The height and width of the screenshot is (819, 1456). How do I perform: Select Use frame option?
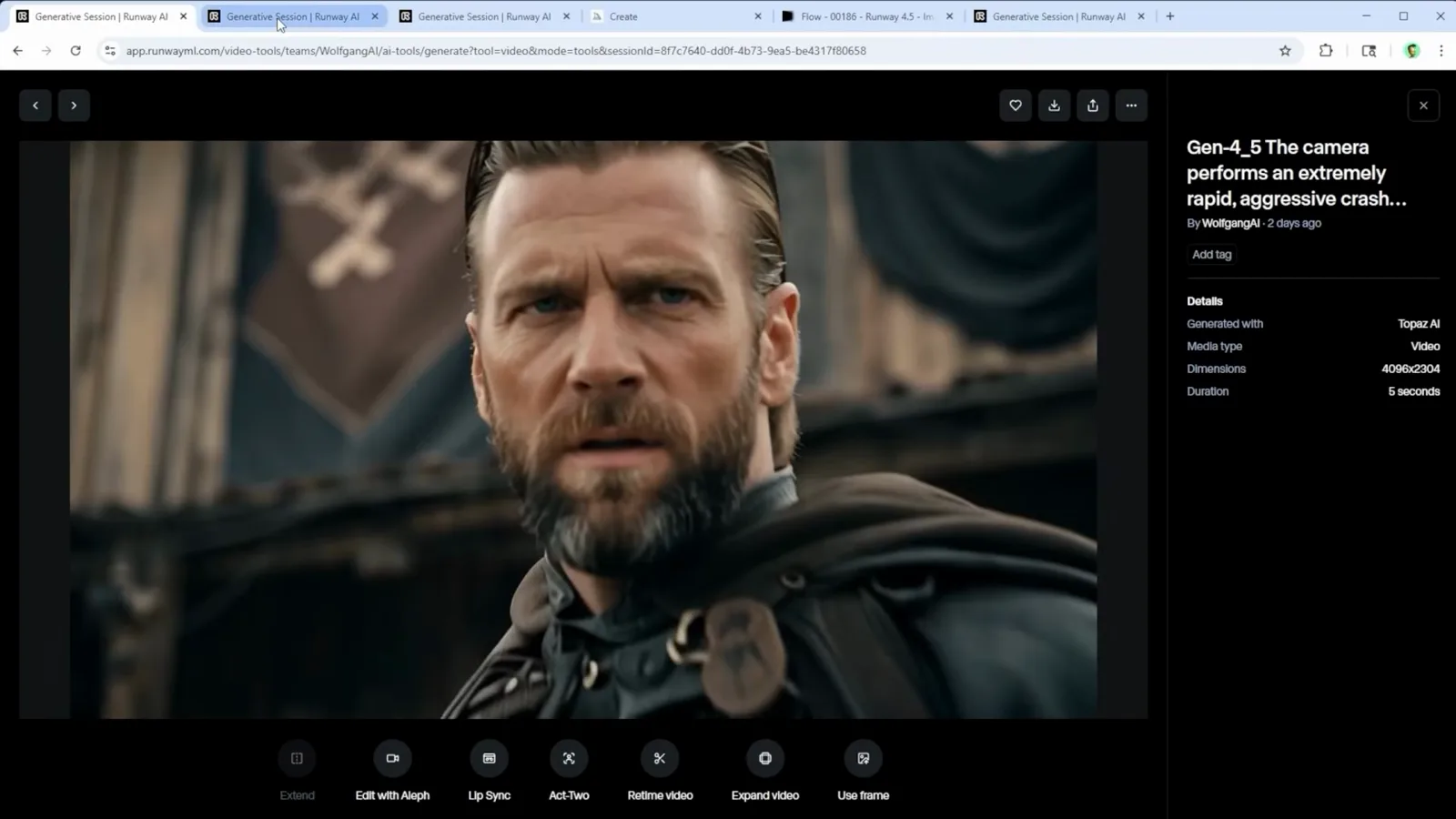pos(863,758)
